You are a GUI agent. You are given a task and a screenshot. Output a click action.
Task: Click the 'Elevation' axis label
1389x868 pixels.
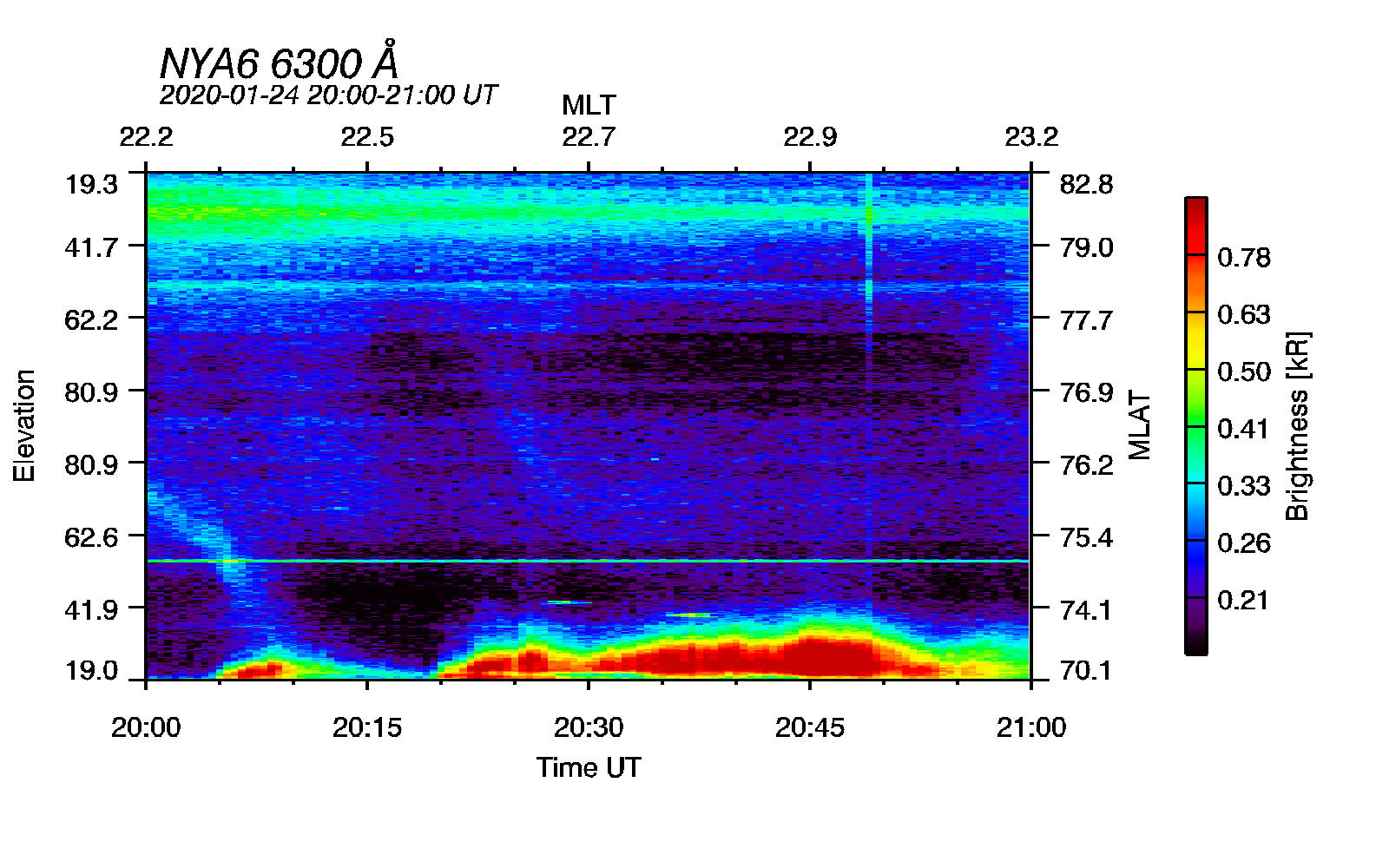pos(24,425)
